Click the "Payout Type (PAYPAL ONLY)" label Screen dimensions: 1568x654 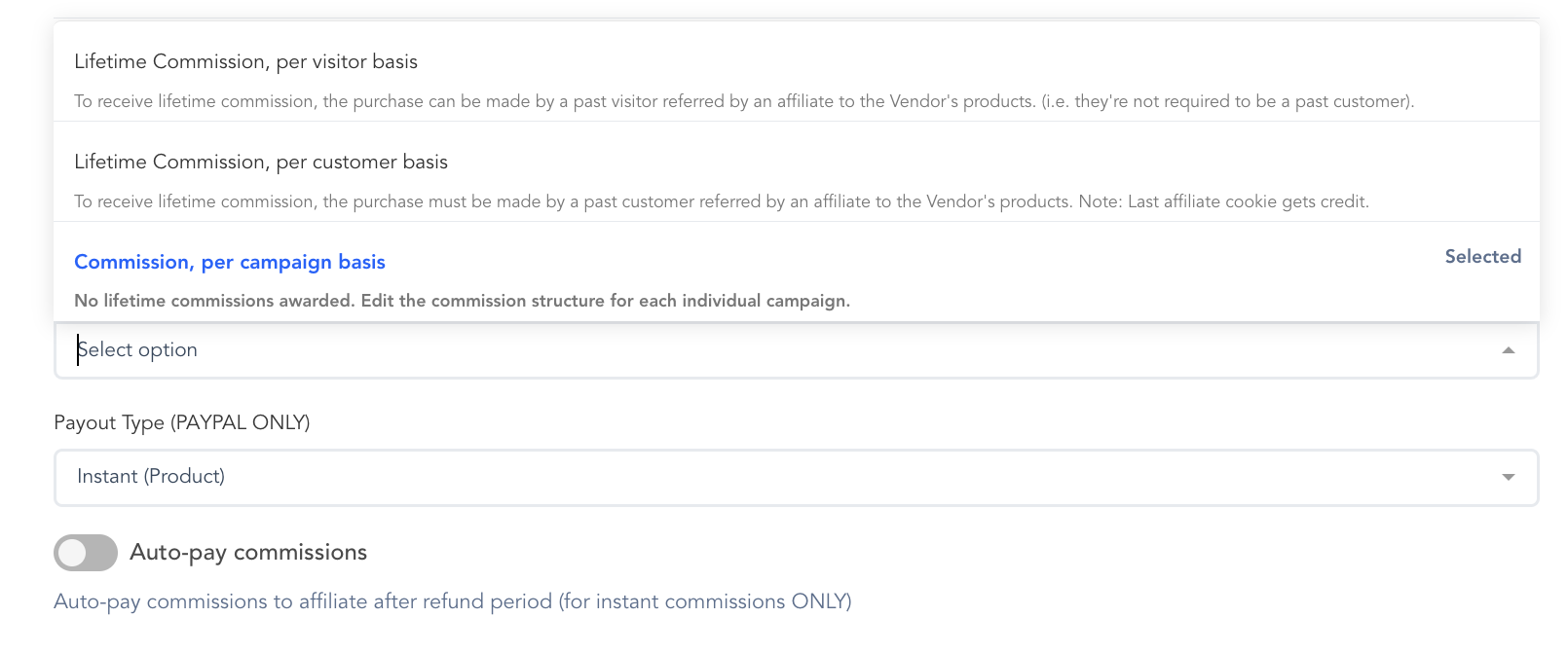pyautogui.click(x=182, y=423)
